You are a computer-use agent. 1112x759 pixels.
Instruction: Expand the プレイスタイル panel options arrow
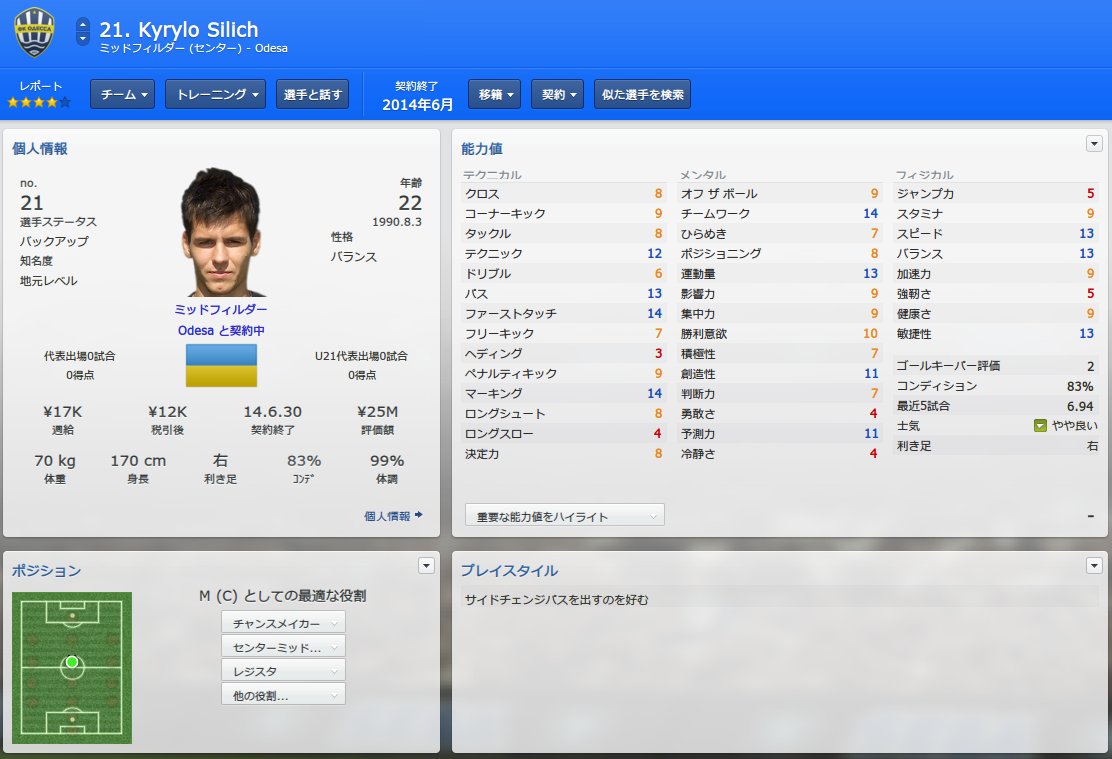pyautogui.click(x=1094, y=565)
